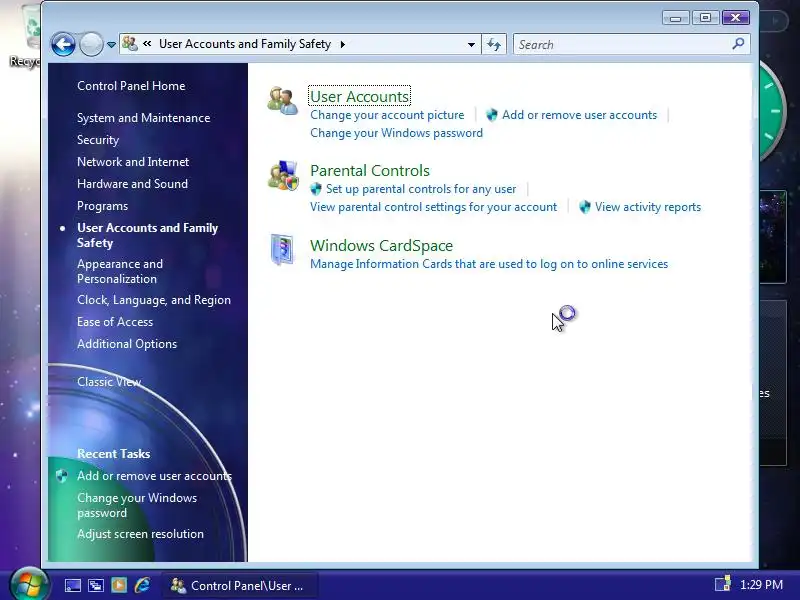Viewport: 800px width, 600px height.
Task: Click shield icon beside Add or remove user accounts
Action: click(x=492, y=115)
